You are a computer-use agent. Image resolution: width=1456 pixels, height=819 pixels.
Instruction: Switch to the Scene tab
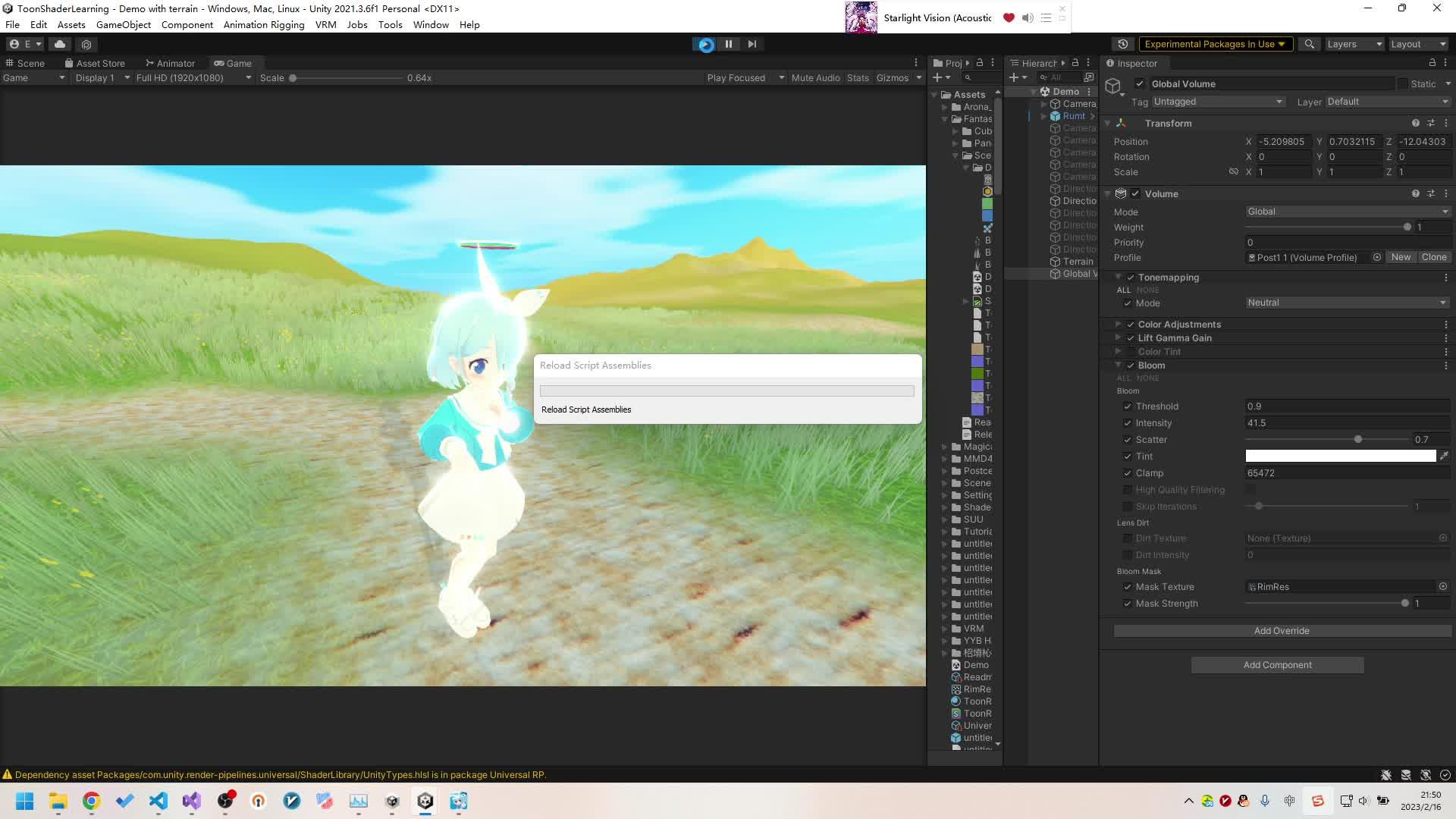pos(25,63)
